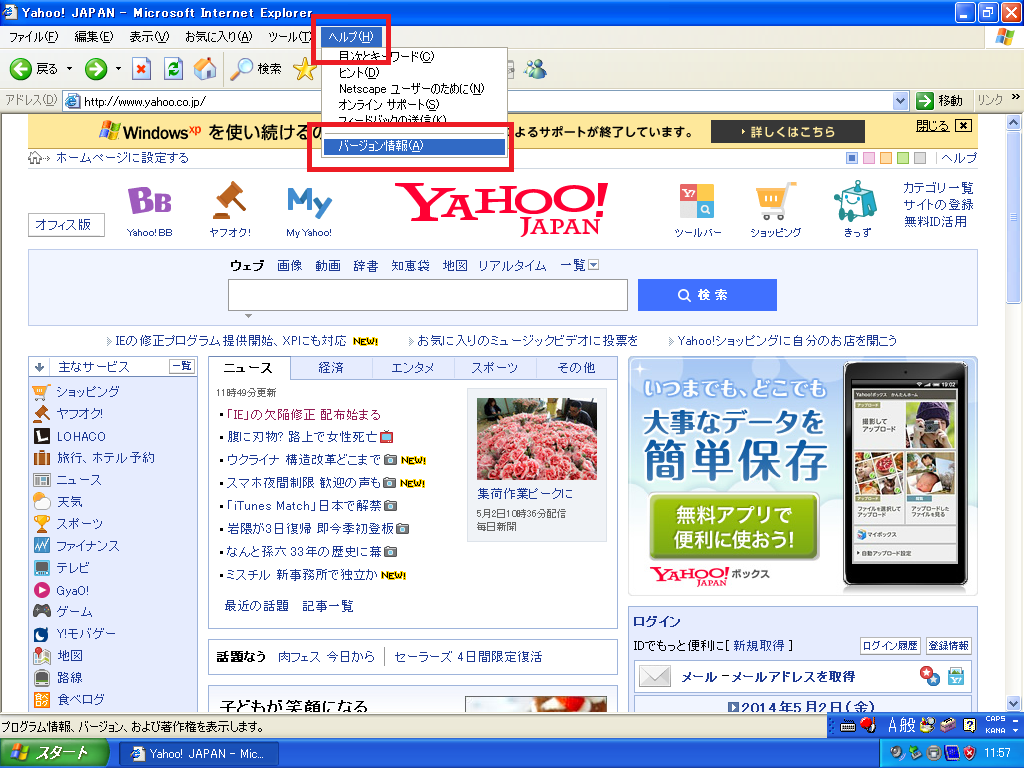Click the IME help question icon
This screenshot has width=1024, height=768.
tap(970, 725)
